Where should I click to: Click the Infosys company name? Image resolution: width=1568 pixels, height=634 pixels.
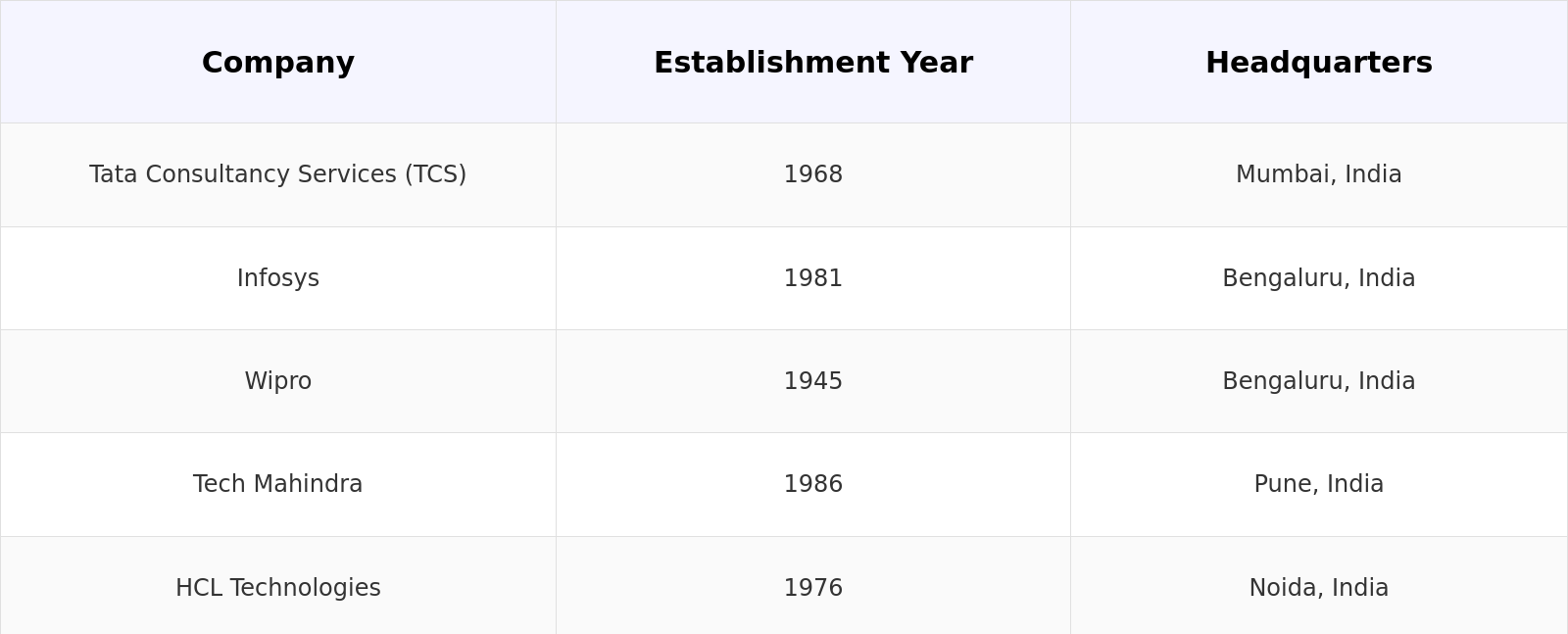point(278,278)
